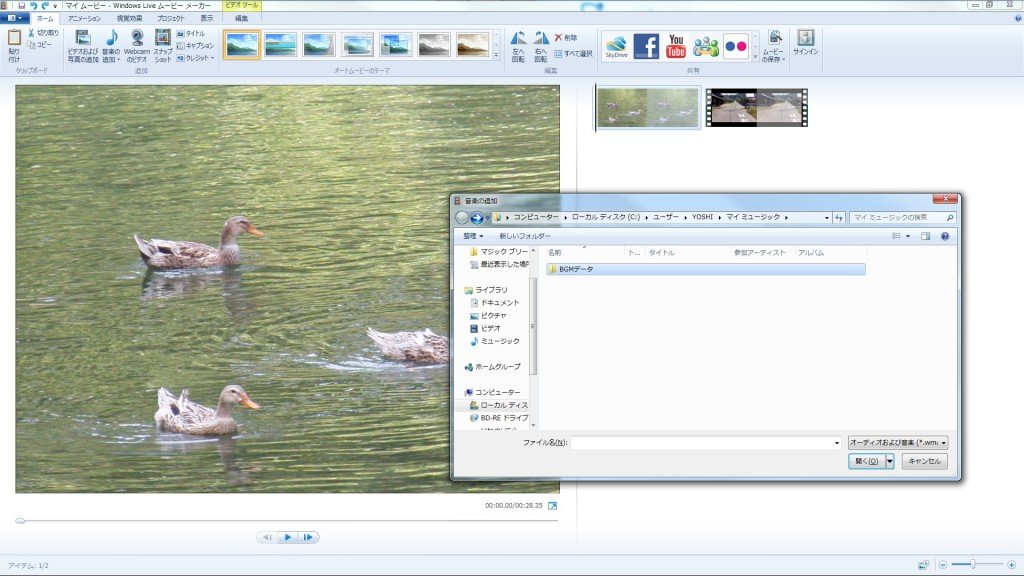Select Pictures in the Libraries tree

(x=488, y=315)
